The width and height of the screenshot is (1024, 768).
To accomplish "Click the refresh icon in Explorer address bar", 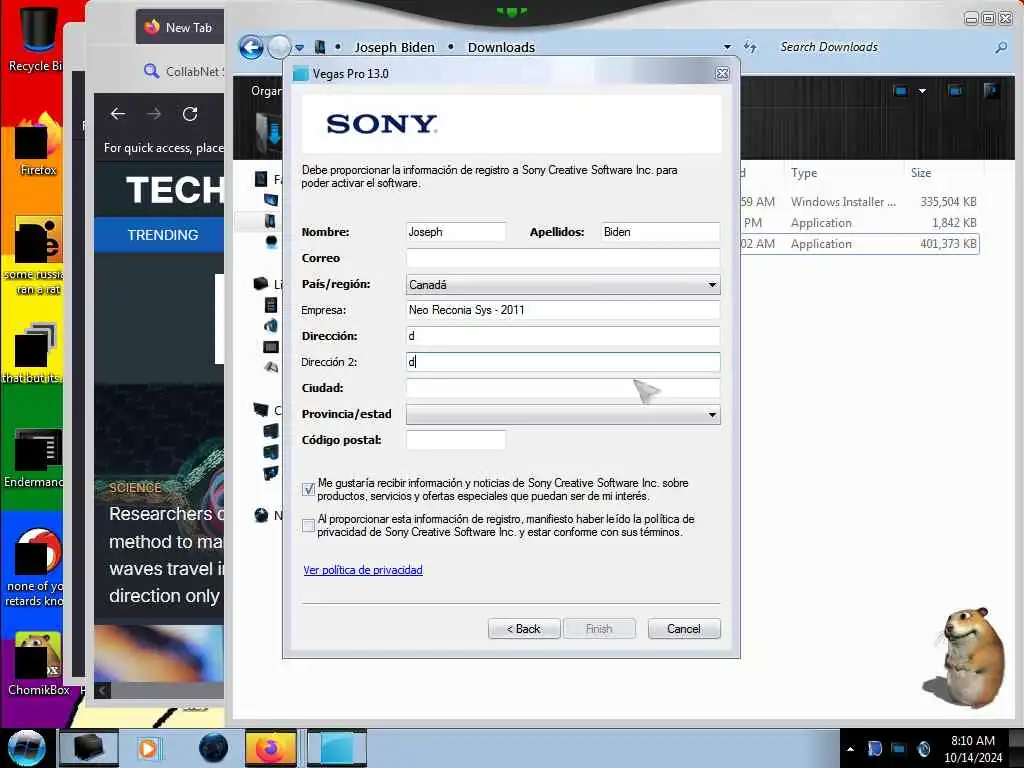I will (x=750, y=47).
